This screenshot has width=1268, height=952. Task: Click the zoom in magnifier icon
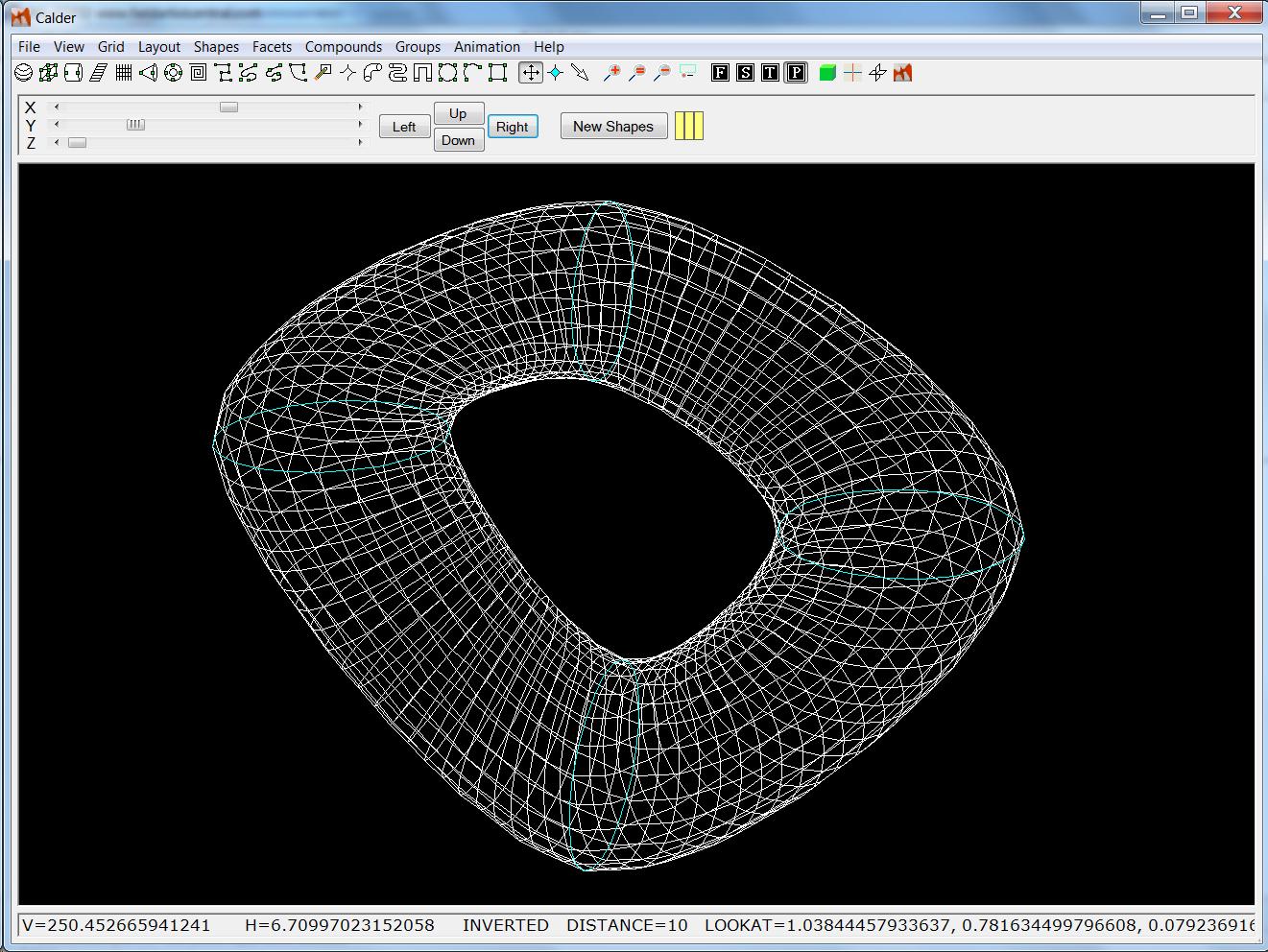(x=611, y=73)
